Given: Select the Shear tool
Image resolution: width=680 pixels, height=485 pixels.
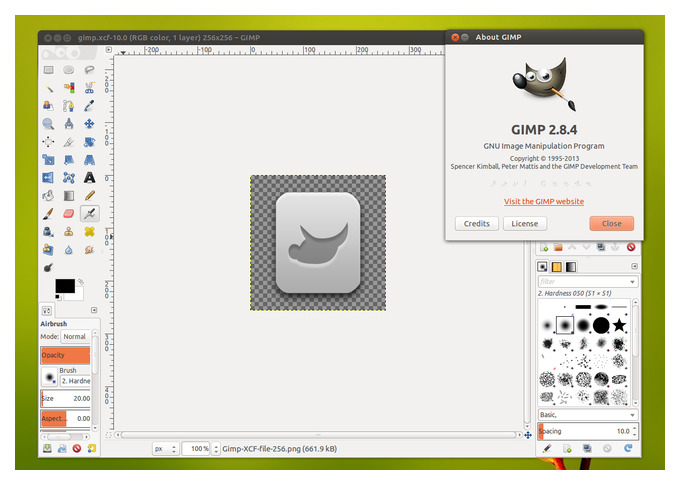Looking at the screenshot, I should pyautogui.click(x=69, y=160).
